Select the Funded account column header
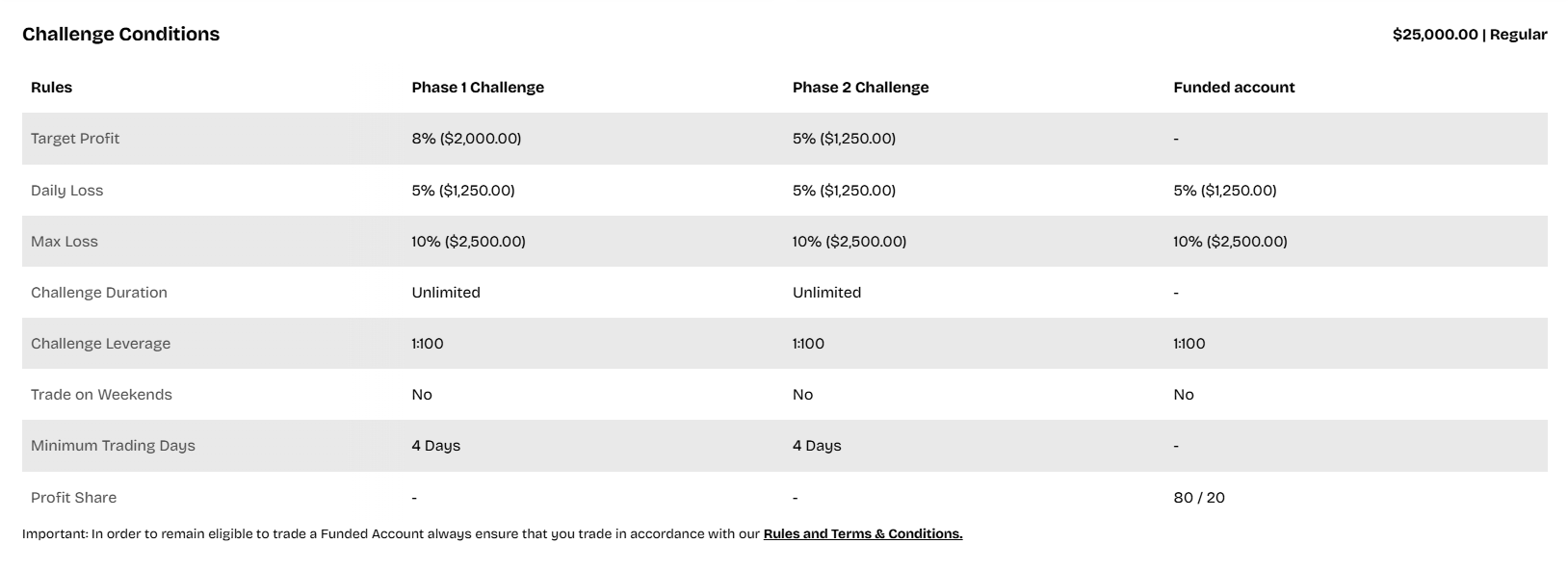 click(x=1234, y=87)
